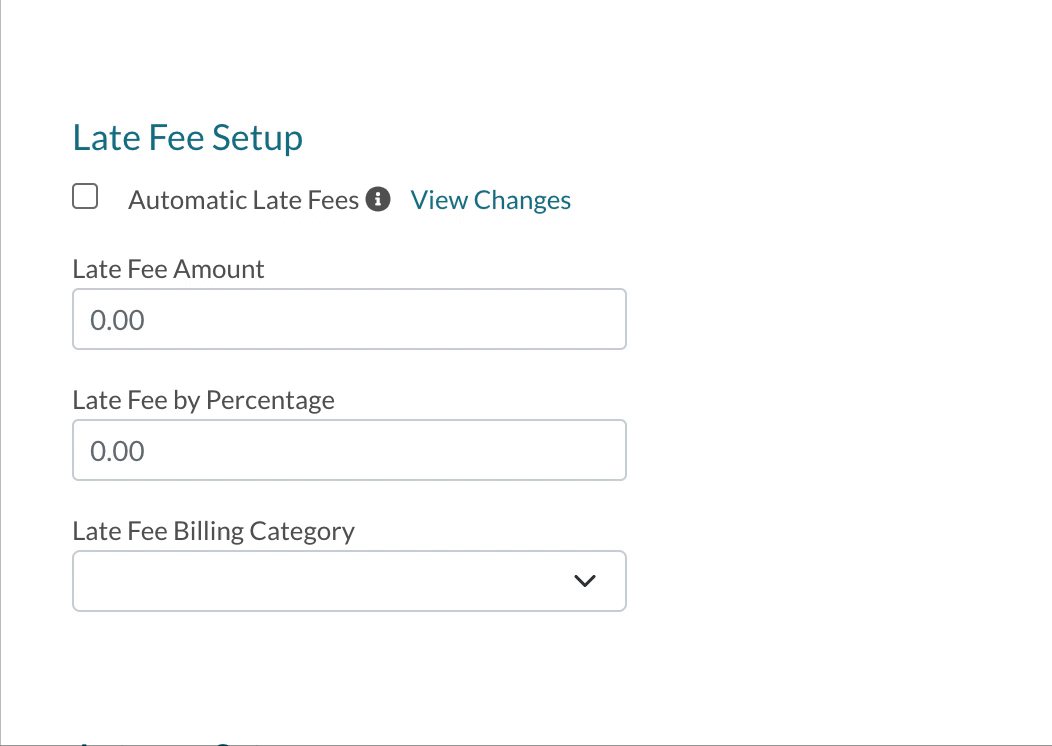
Task: Click the "Late Fee Billing Category" label
Action: (x=213, y=530)
